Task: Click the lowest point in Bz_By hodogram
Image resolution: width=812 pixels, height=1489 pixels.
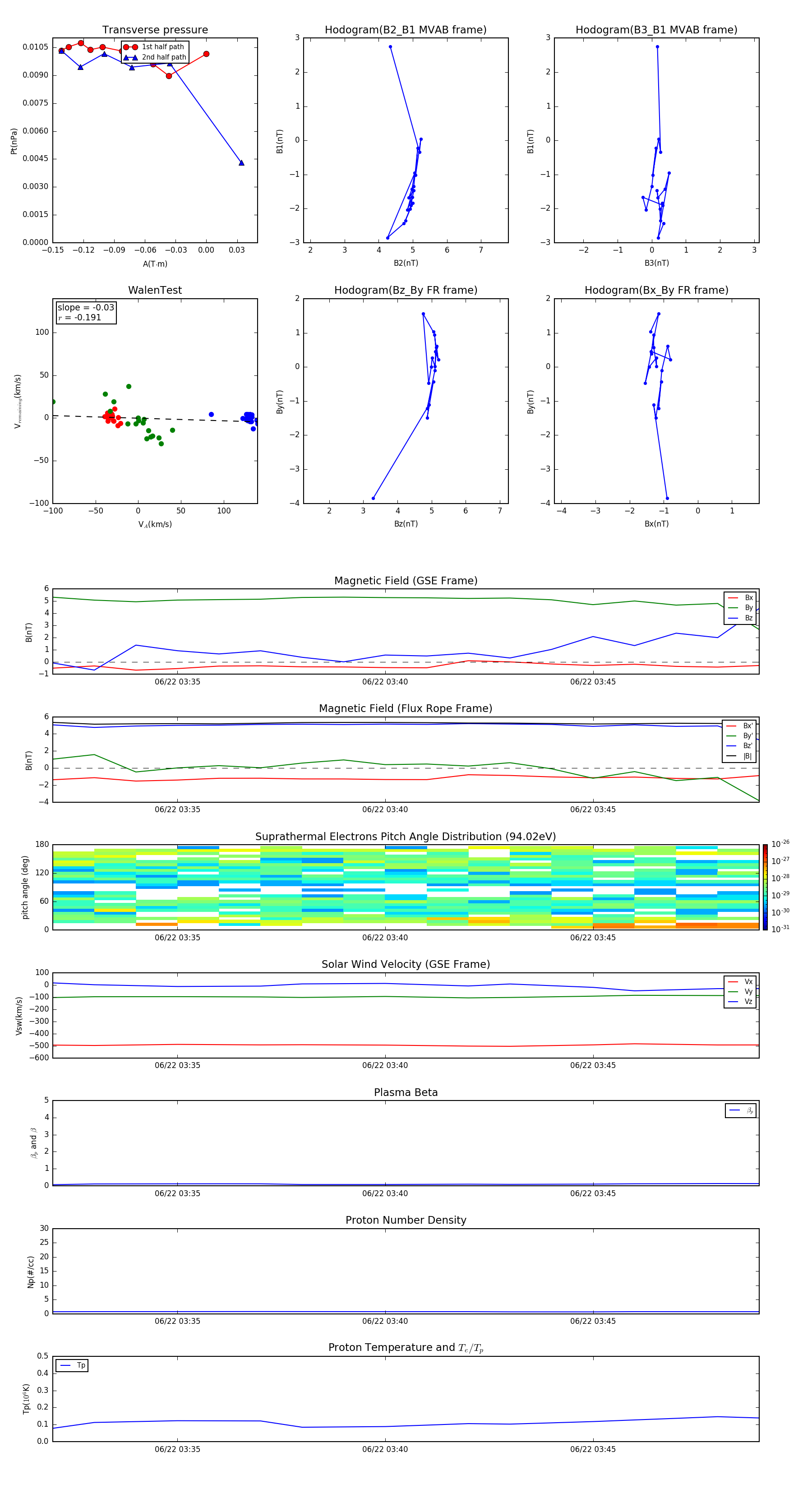Action: point(373,498)
